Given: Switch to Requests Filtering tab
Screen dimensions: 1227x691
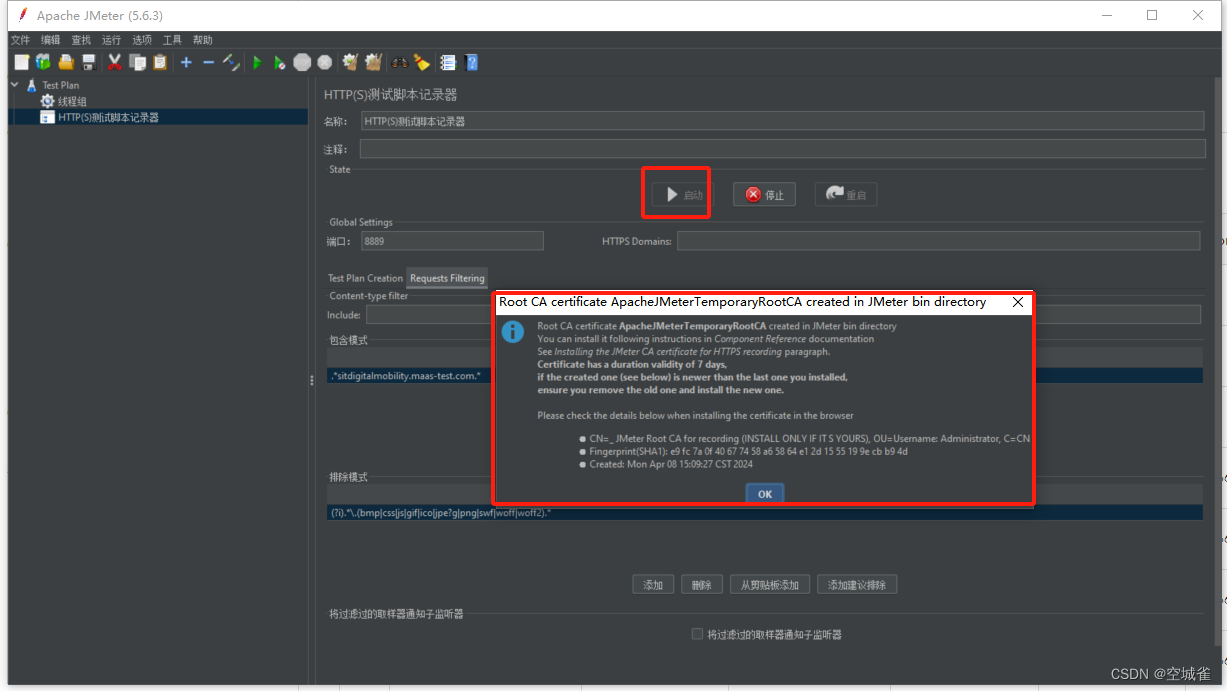Looking at the screenshot, I should point(447,278).
